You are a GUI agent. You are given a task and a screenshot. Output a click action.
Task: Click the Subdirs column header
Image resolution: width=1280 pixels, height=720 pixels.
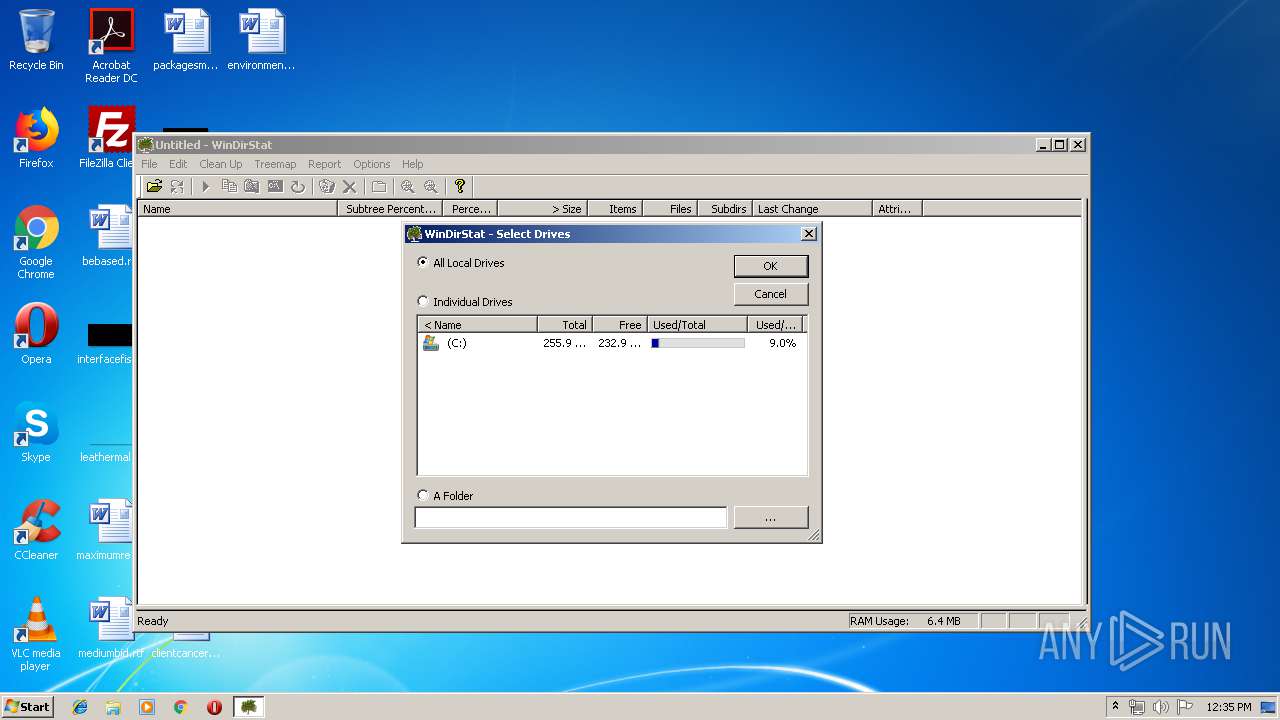pyautogui.click(x=725, y=209)
